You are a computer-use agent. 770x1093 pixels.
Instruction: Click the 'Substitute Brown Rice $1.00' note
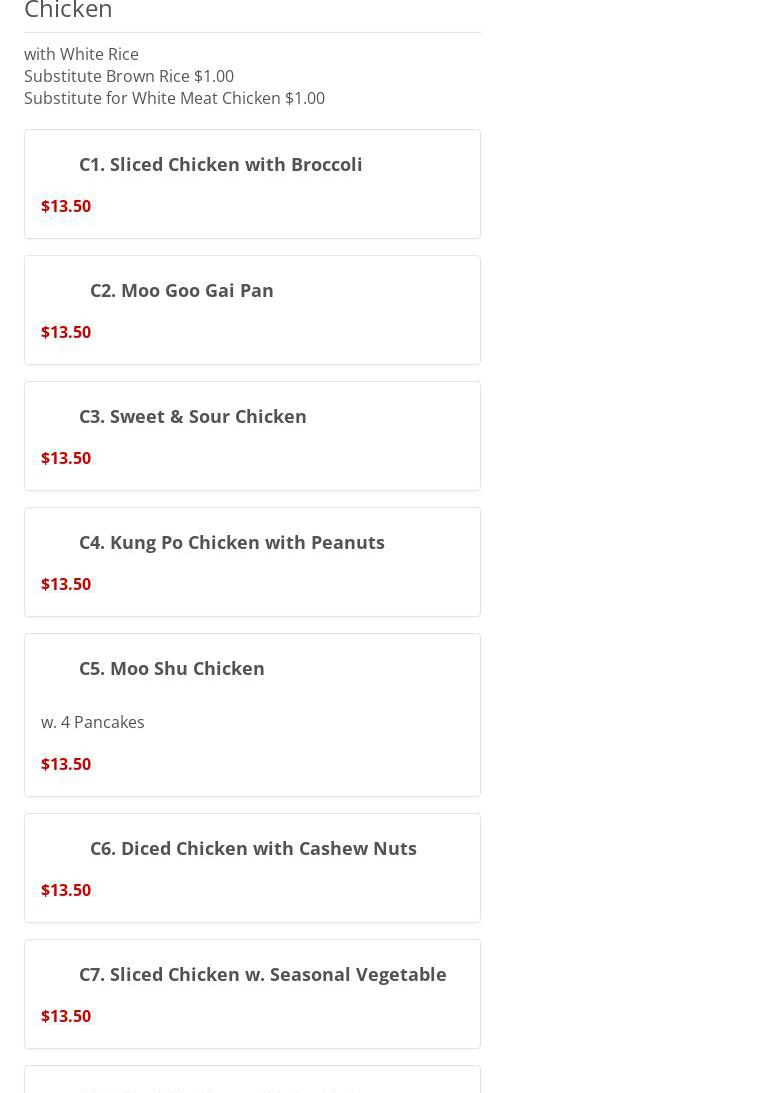[129, 76]
